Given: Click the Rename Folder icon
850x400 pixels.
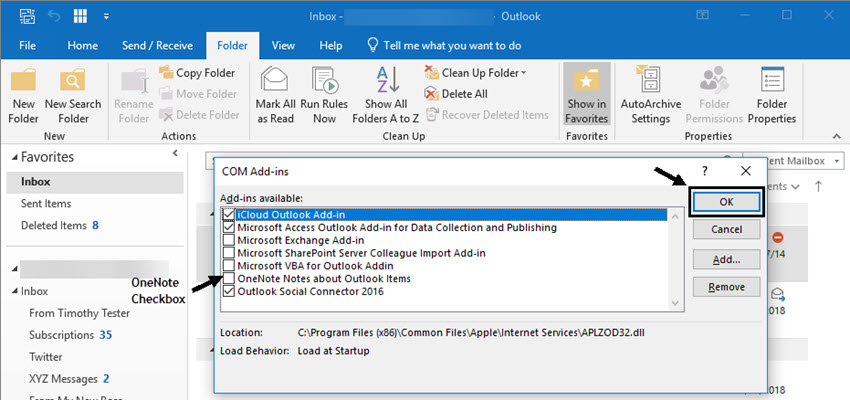Looking at the screenshot, I should [133, 81].
